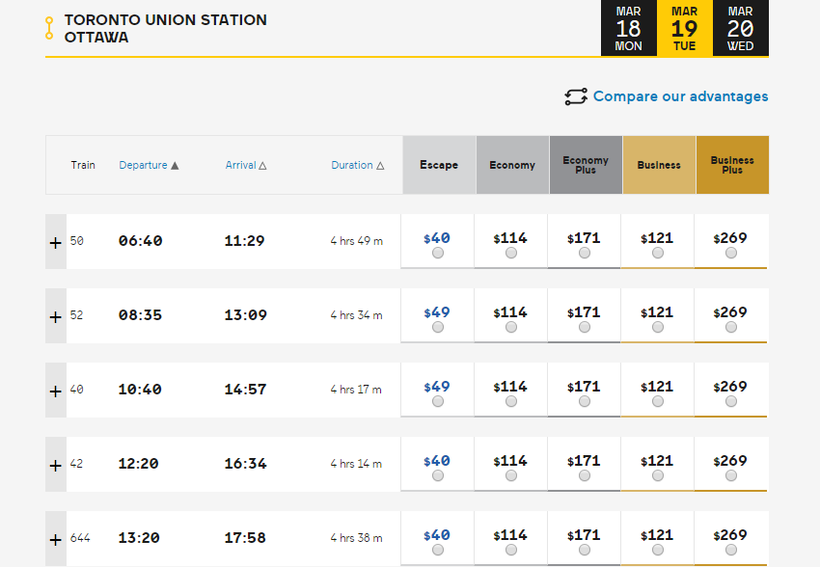Expand details for train 52
This screenshot has height=567, width=820.
coord(56,316)
